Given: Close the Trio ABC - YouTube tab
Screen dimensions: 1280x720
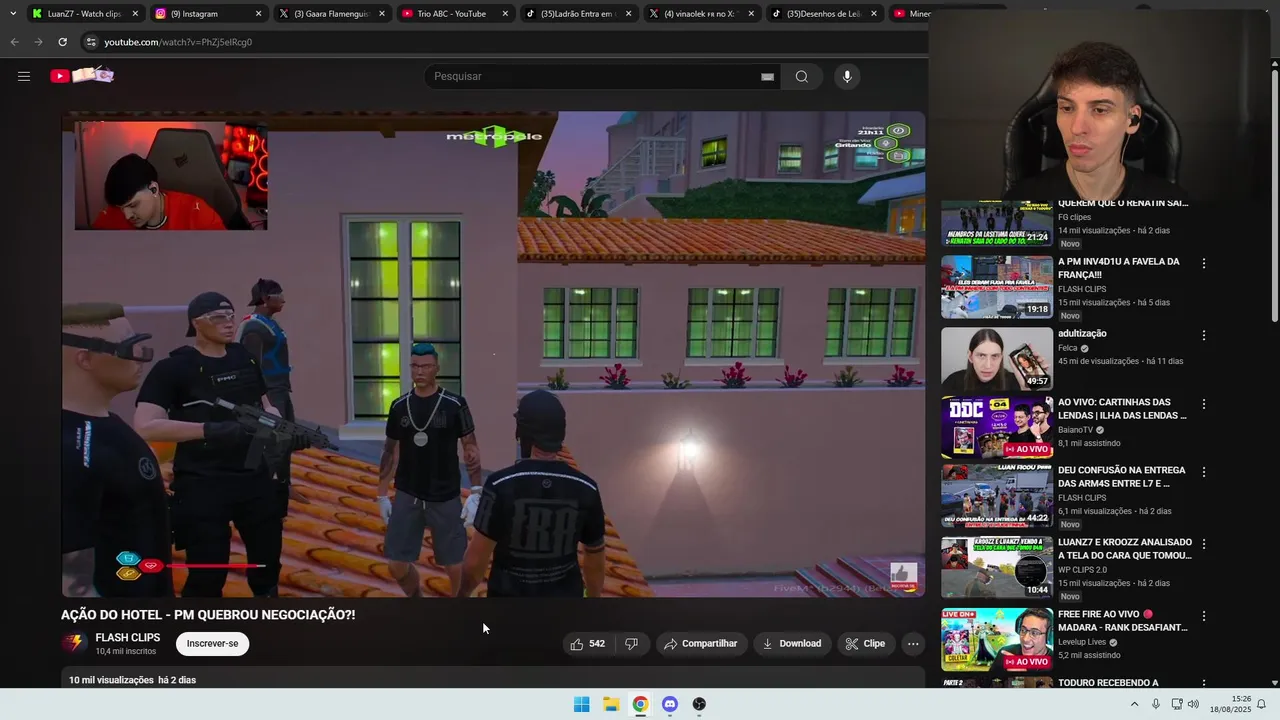Looking at the screenshot, I should point(504,14).
